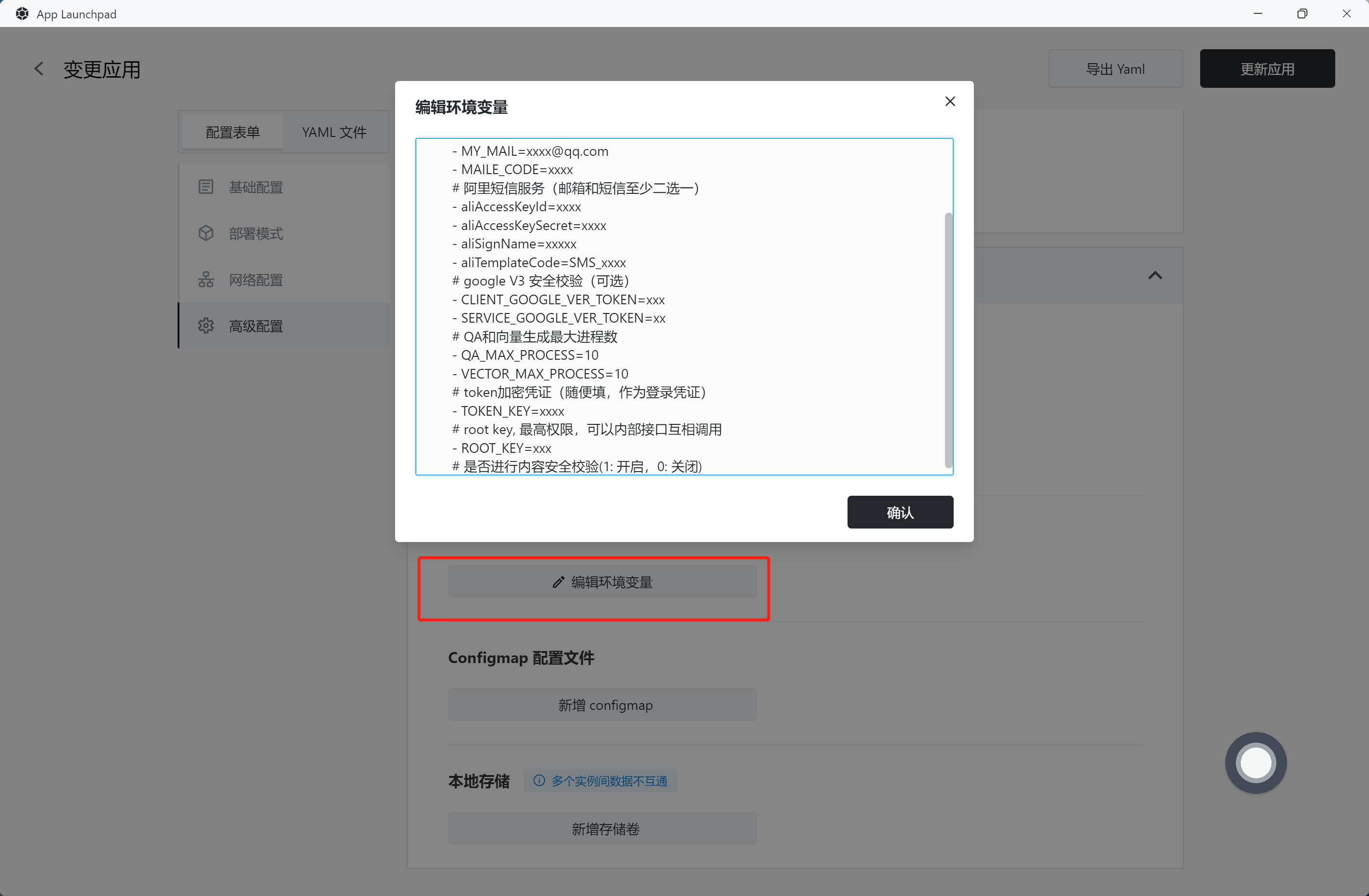This screenshot has height=896, width=1369.
Task: Click the aliAccessKeySecret=xxxx line
Action: click(x=529, y=225)
